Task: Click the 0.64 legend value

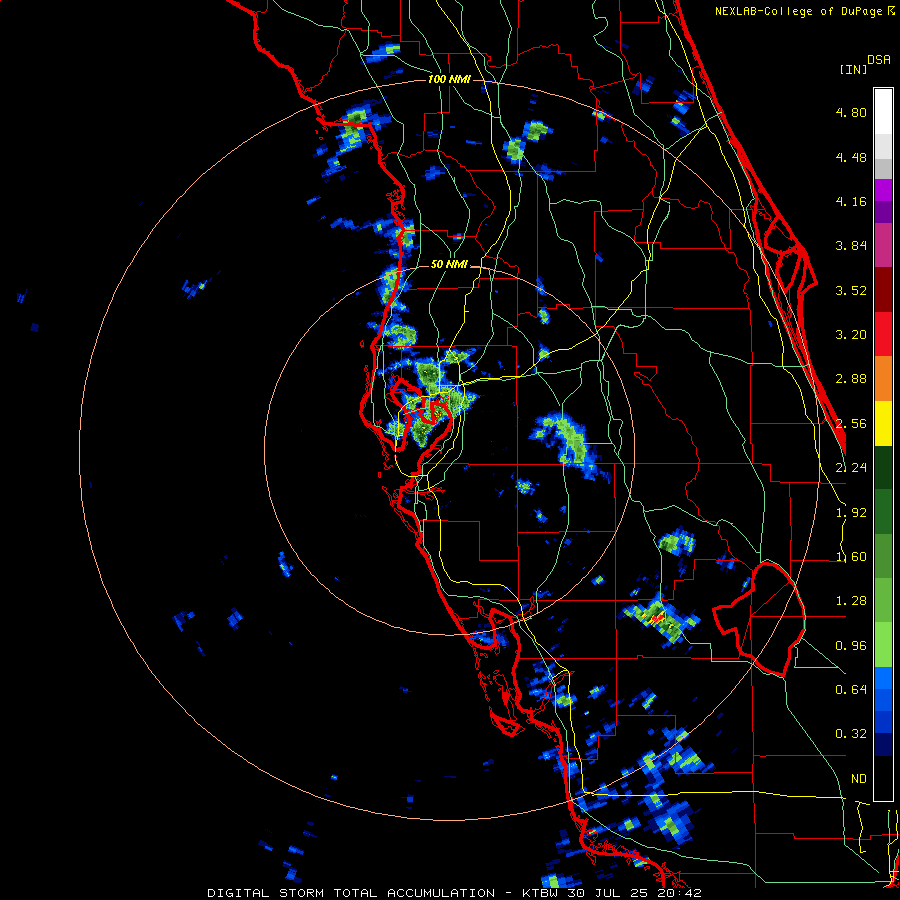Action: point(851,689)
